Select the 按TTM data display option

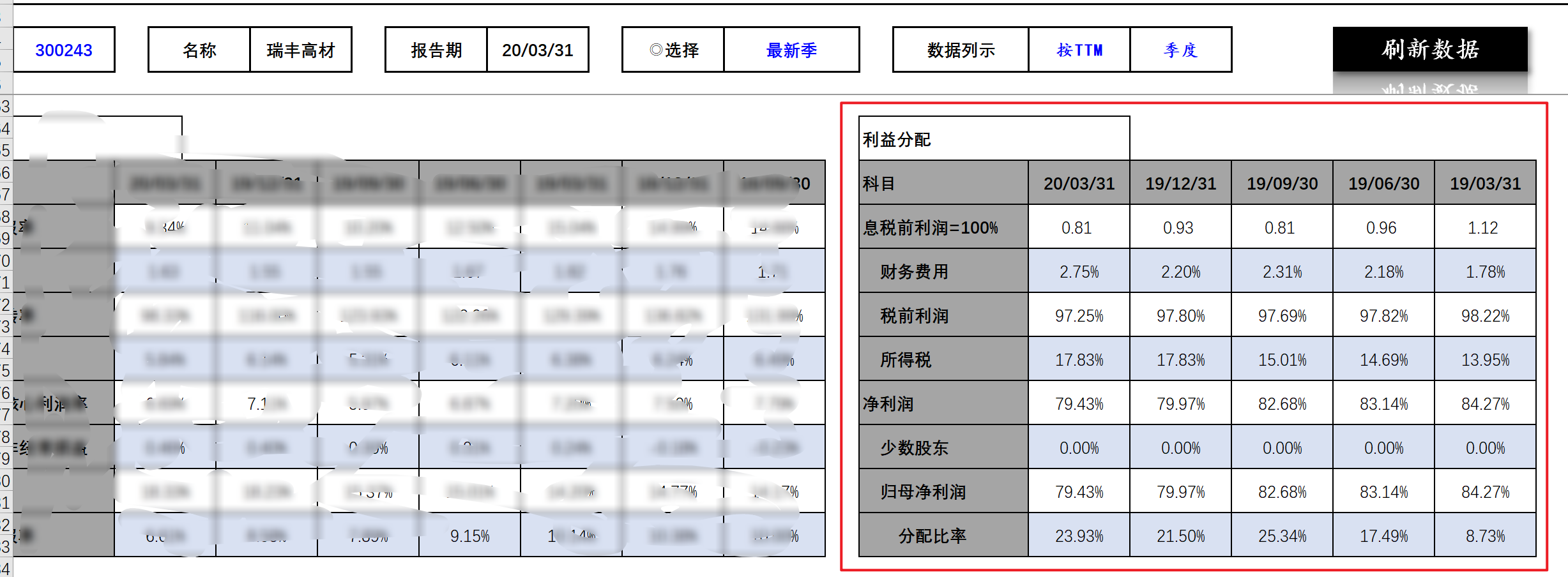pyautogui.click(x=1079, y=50)
